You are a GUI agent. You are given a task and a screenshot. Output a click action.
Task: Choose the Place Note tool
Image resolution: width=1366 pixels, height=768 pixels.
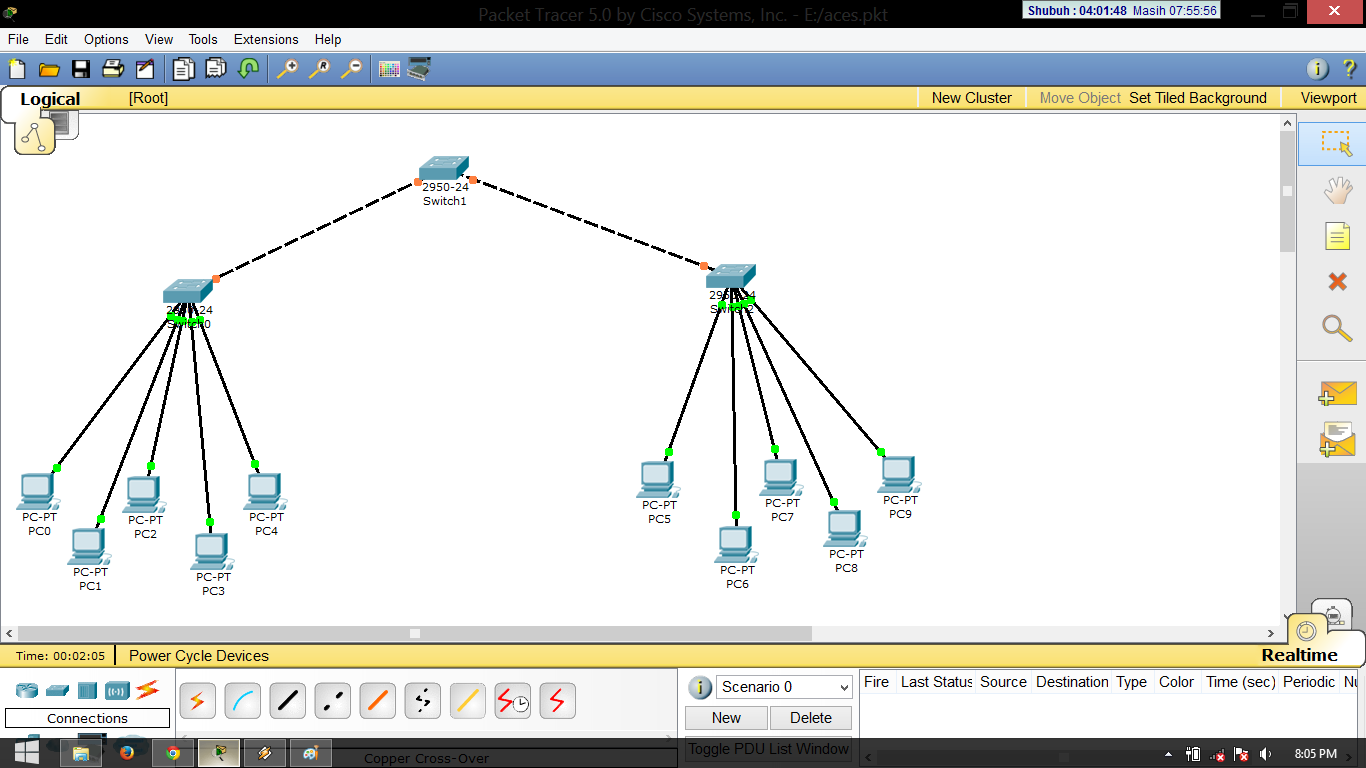coord(1337,236)
